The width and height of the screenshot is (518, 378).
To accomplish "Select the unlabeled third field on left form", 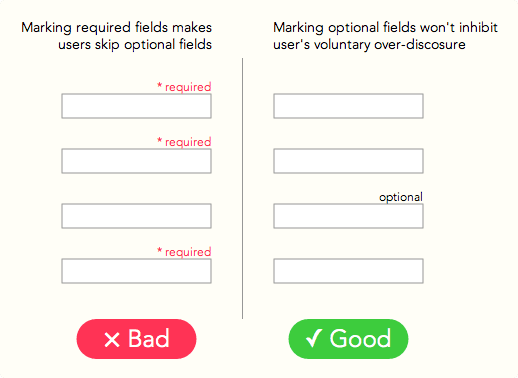I will pos(136,216).
